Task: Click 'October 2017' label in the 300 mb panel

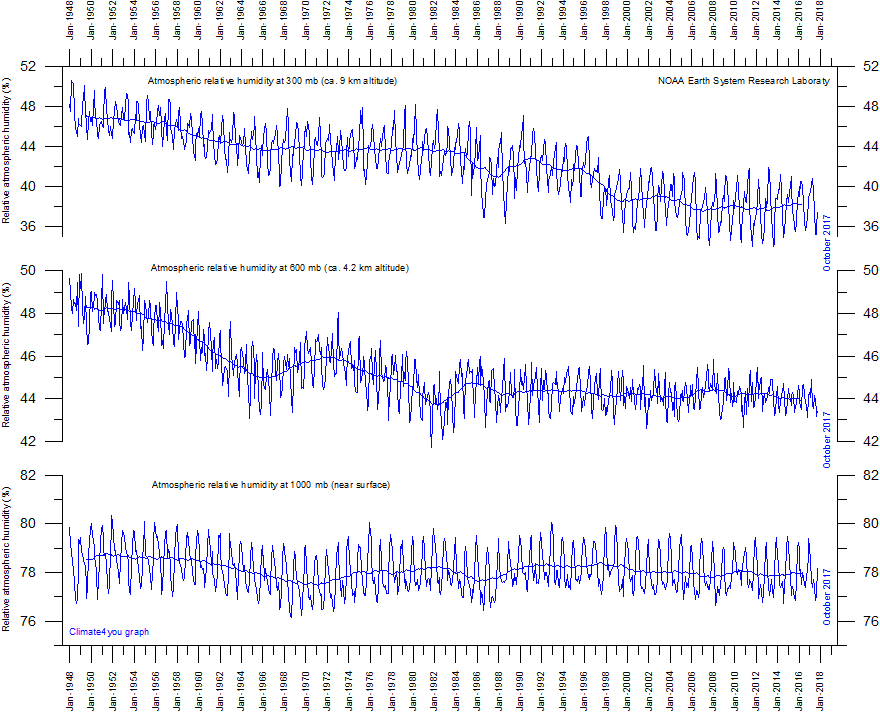Action: click(827, 243)
